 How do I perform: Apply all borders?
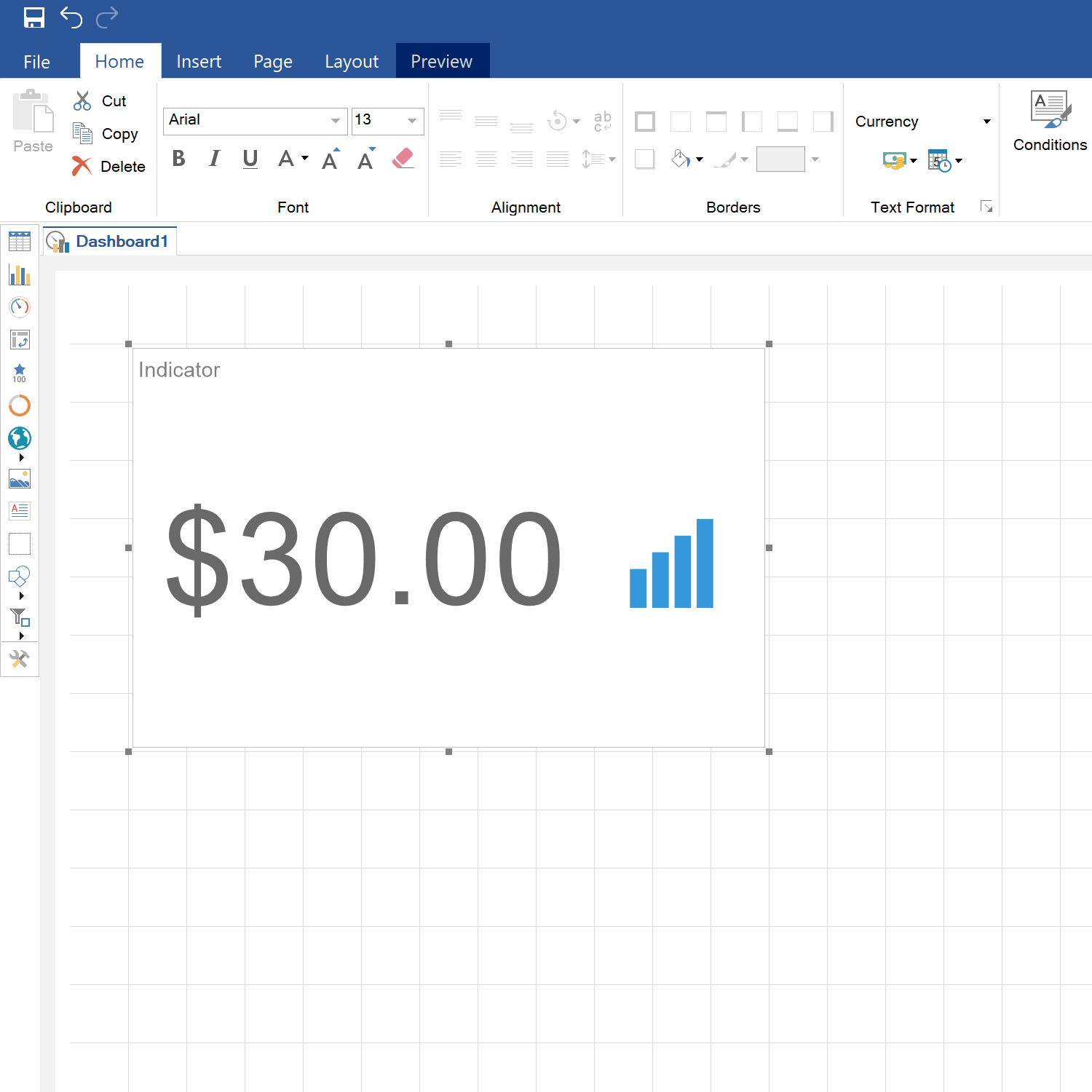click(x=645, y=122)
